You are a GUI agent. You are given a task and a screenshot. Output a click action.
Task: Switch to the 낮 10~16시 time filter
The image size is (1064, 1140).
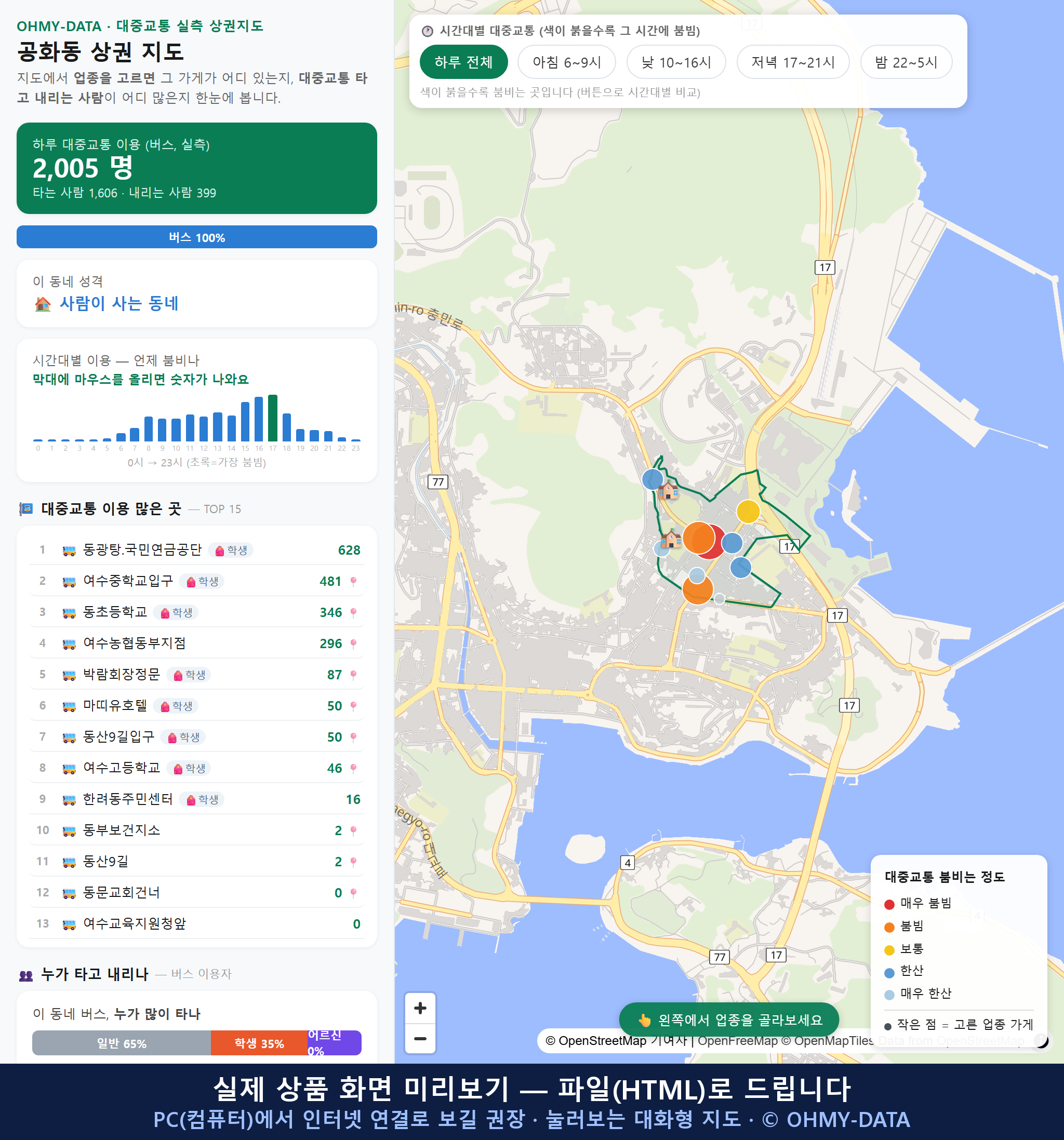(x=676, y=62)
